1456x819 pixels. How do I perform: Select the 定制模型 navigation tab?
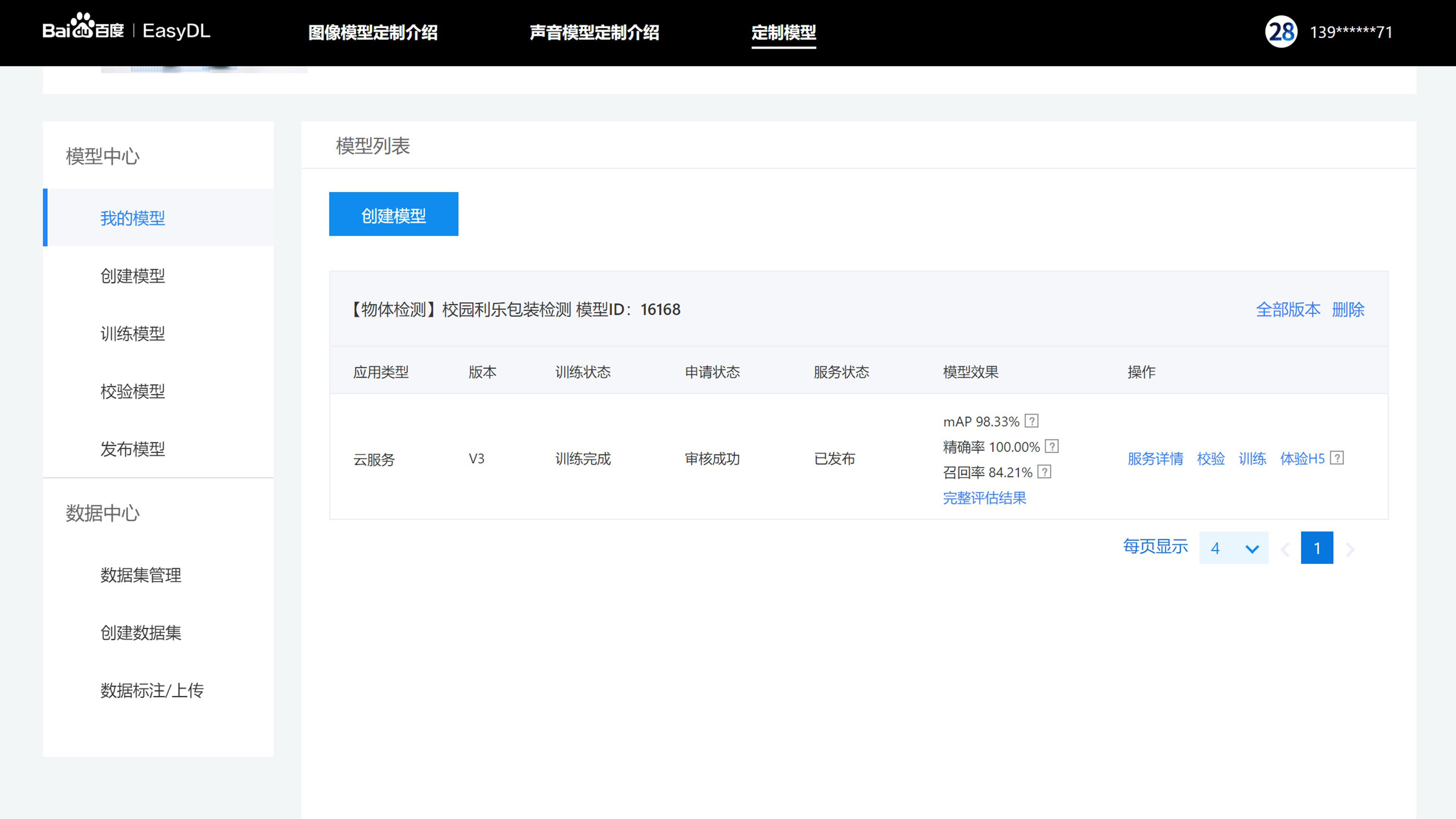click(x=783, y=32)
